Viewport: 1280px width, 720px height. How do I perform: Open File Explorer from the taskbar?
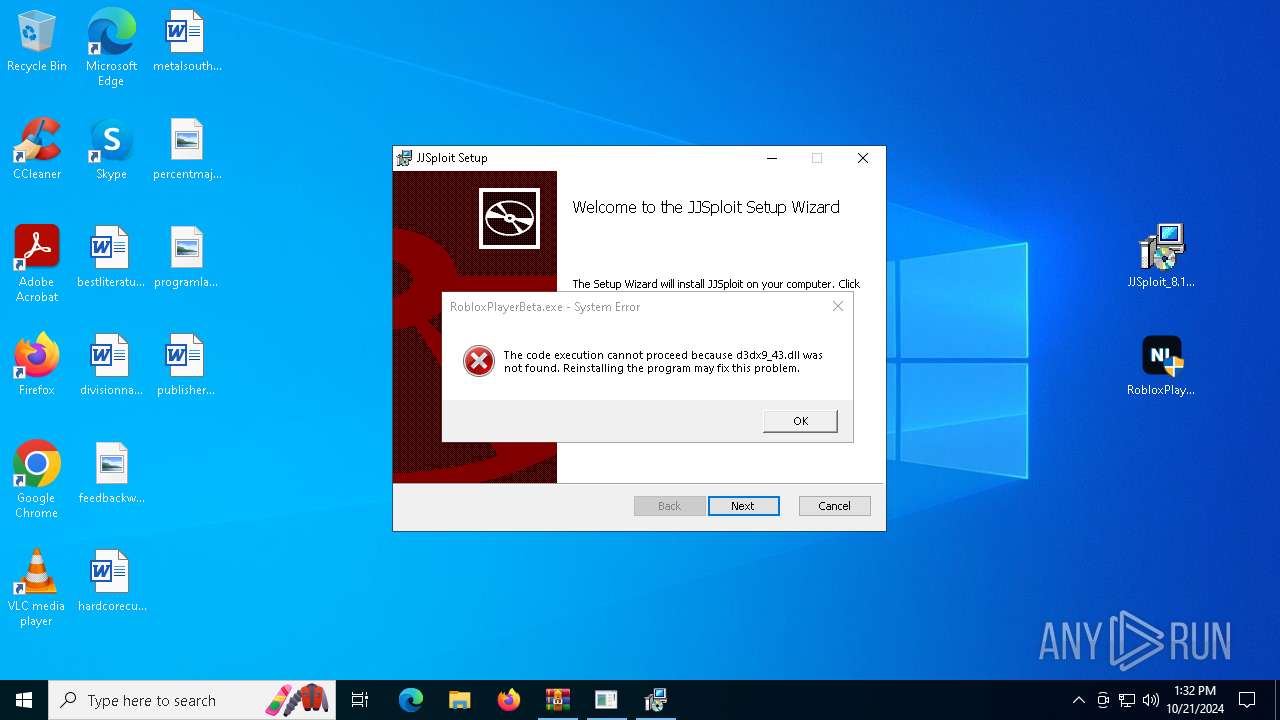click(459, 700)
